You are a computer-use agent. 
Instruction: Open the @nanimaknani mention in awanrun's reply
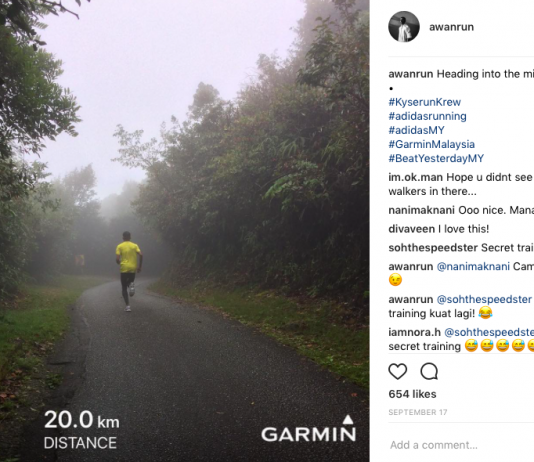pos(473,266)
